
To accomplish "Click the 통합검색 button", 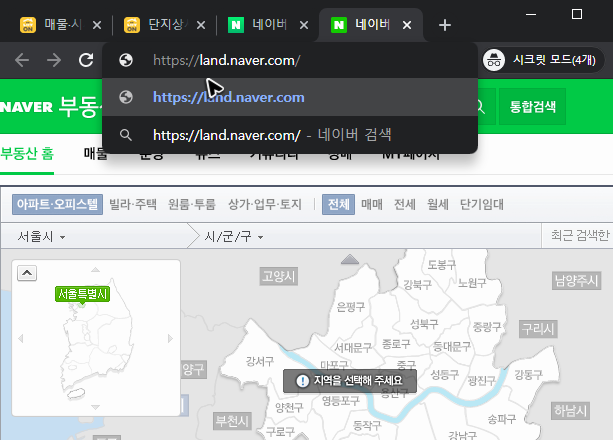I will click(532, 106).
